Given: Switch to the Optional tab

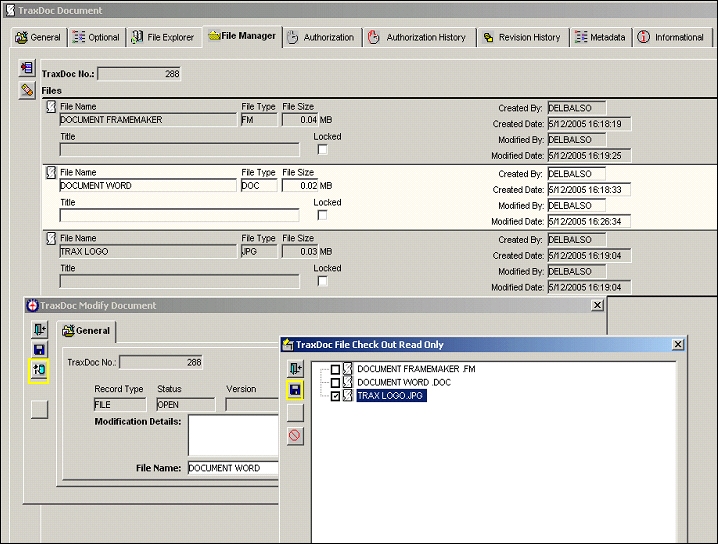Looking at the screenshot, I should click(97, 37).
